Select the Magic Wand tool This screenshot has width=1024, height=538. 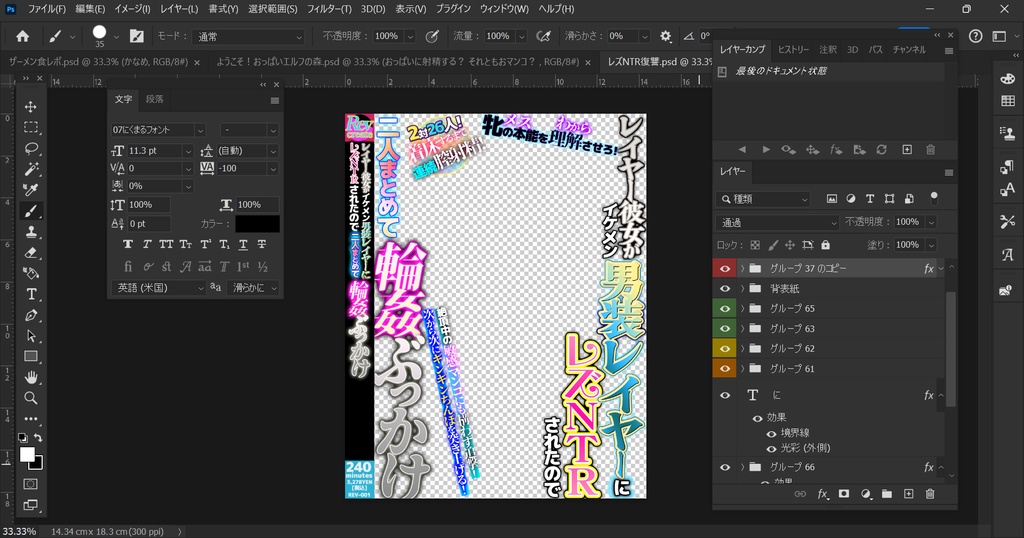coord(31,169)
